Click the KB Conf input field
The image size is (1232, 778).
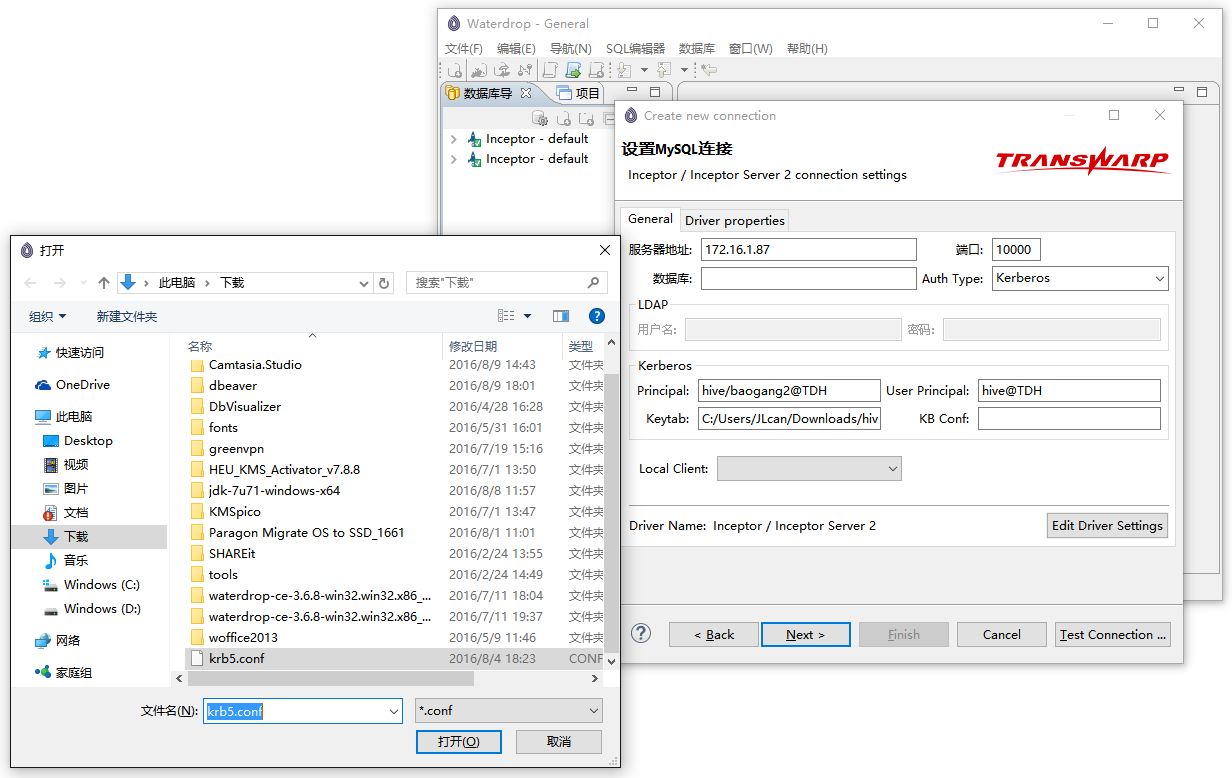(1069, 418)
